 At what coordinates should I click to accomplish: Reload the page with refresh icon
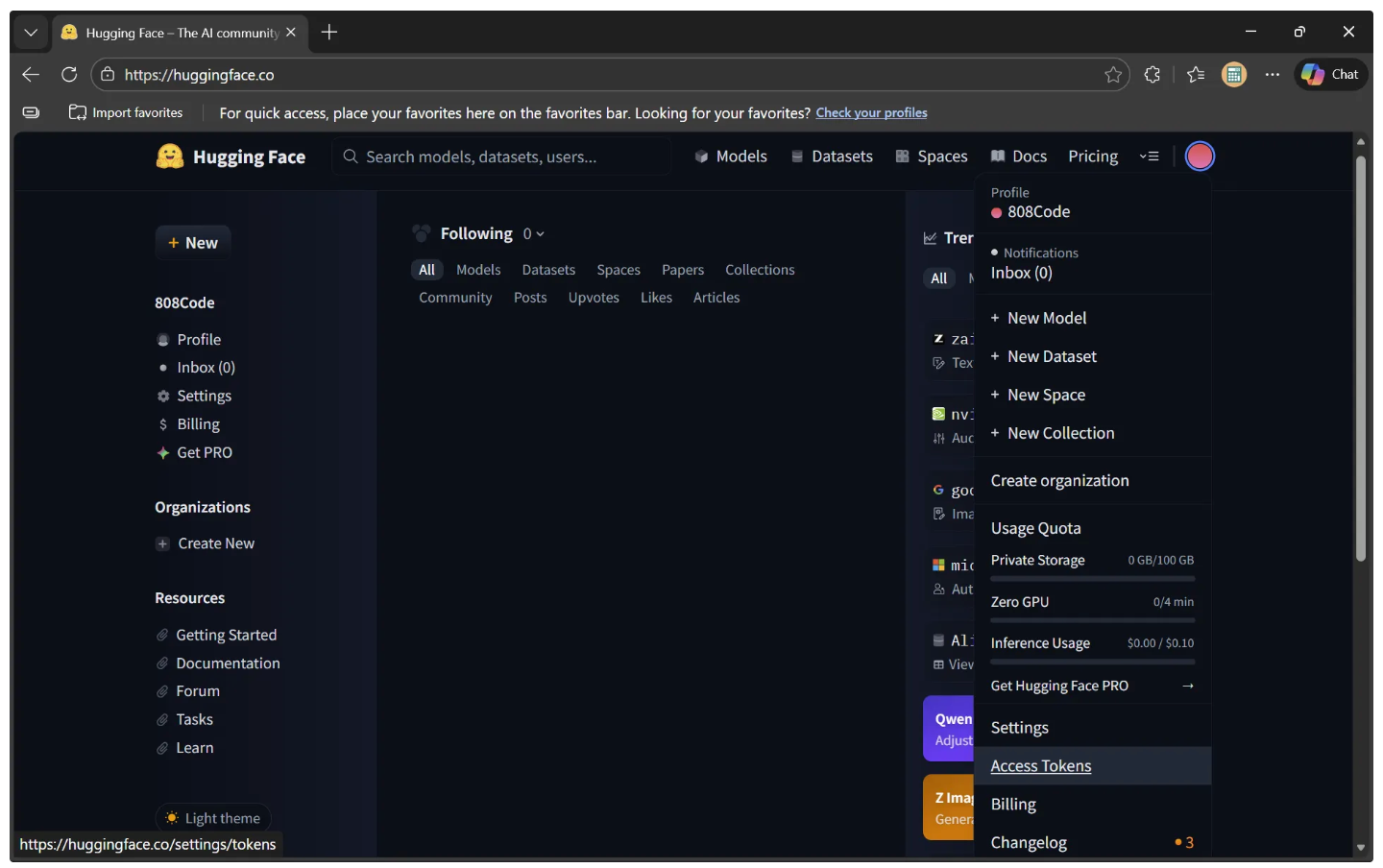[x=69, y=74]
